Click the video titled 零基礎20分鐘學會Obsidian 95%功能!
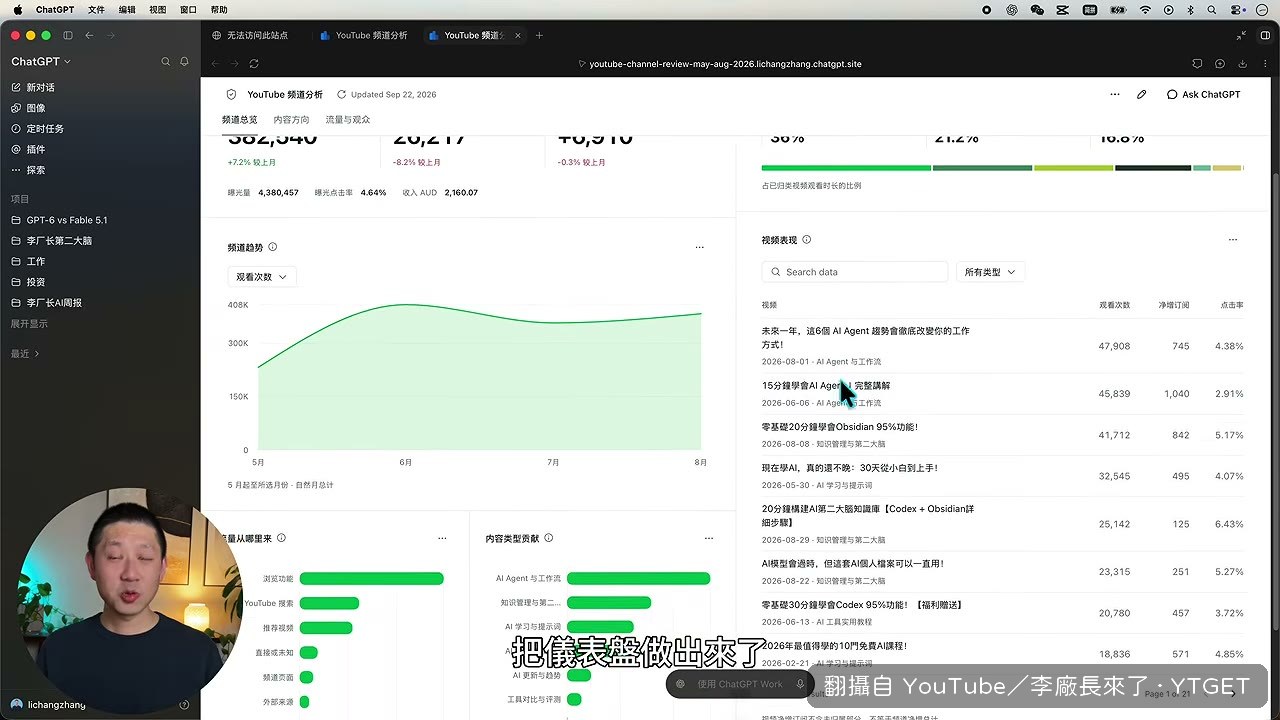This screenshot has width=1280, height=720. click(840, 427)
